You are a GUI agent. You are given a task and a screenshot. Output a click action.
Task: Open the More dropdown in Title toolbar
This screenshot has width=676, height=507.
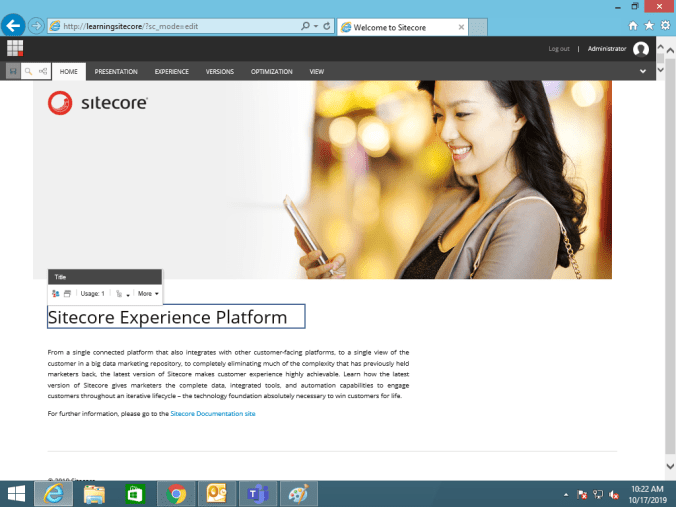(148, 293)
